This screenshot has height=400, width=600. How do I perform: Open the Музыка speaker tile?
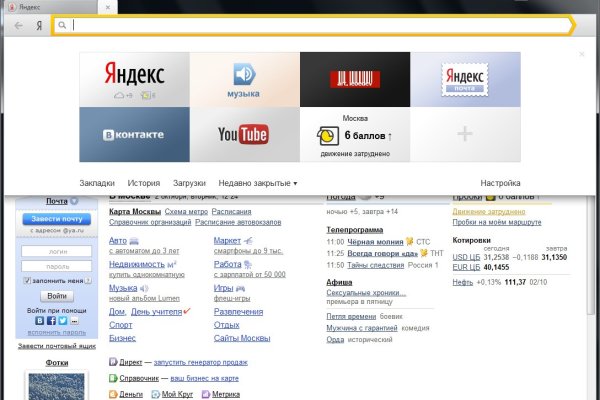pos(244,79)
